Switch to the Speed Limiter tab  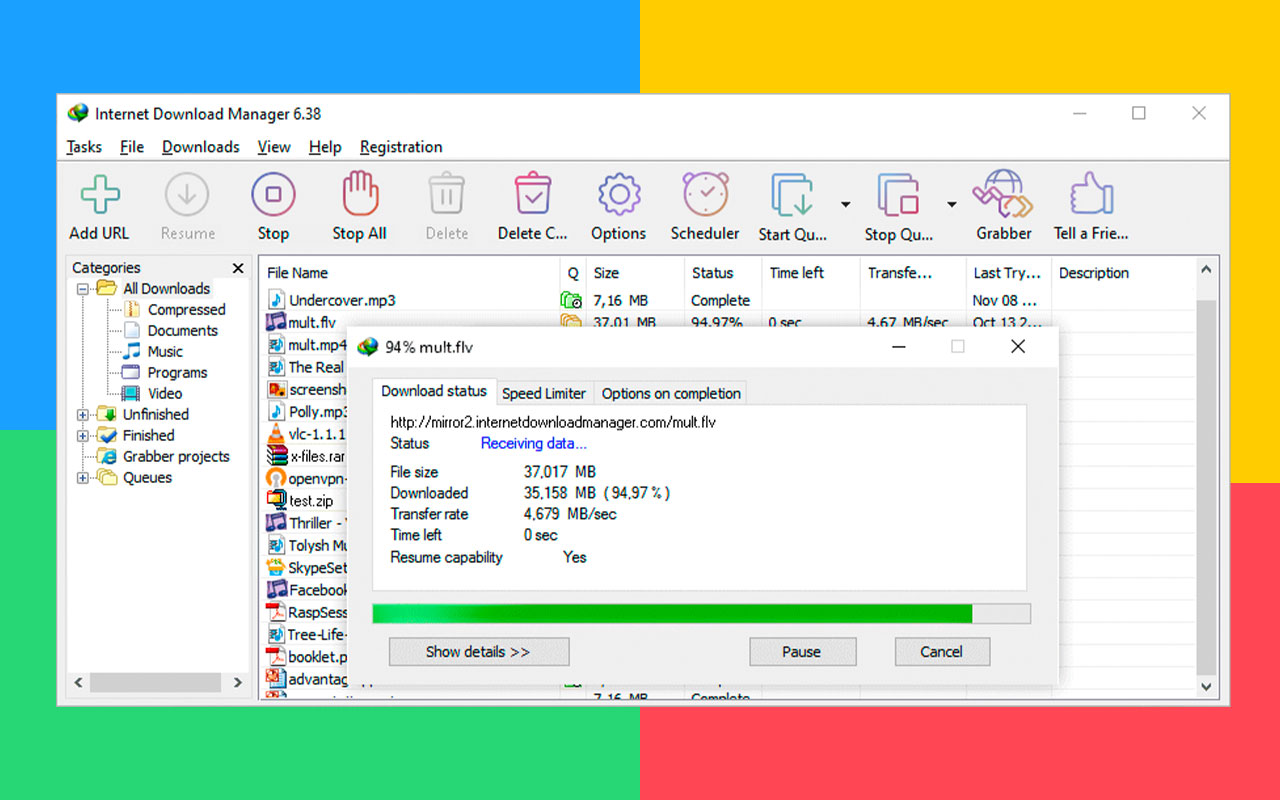544,393
